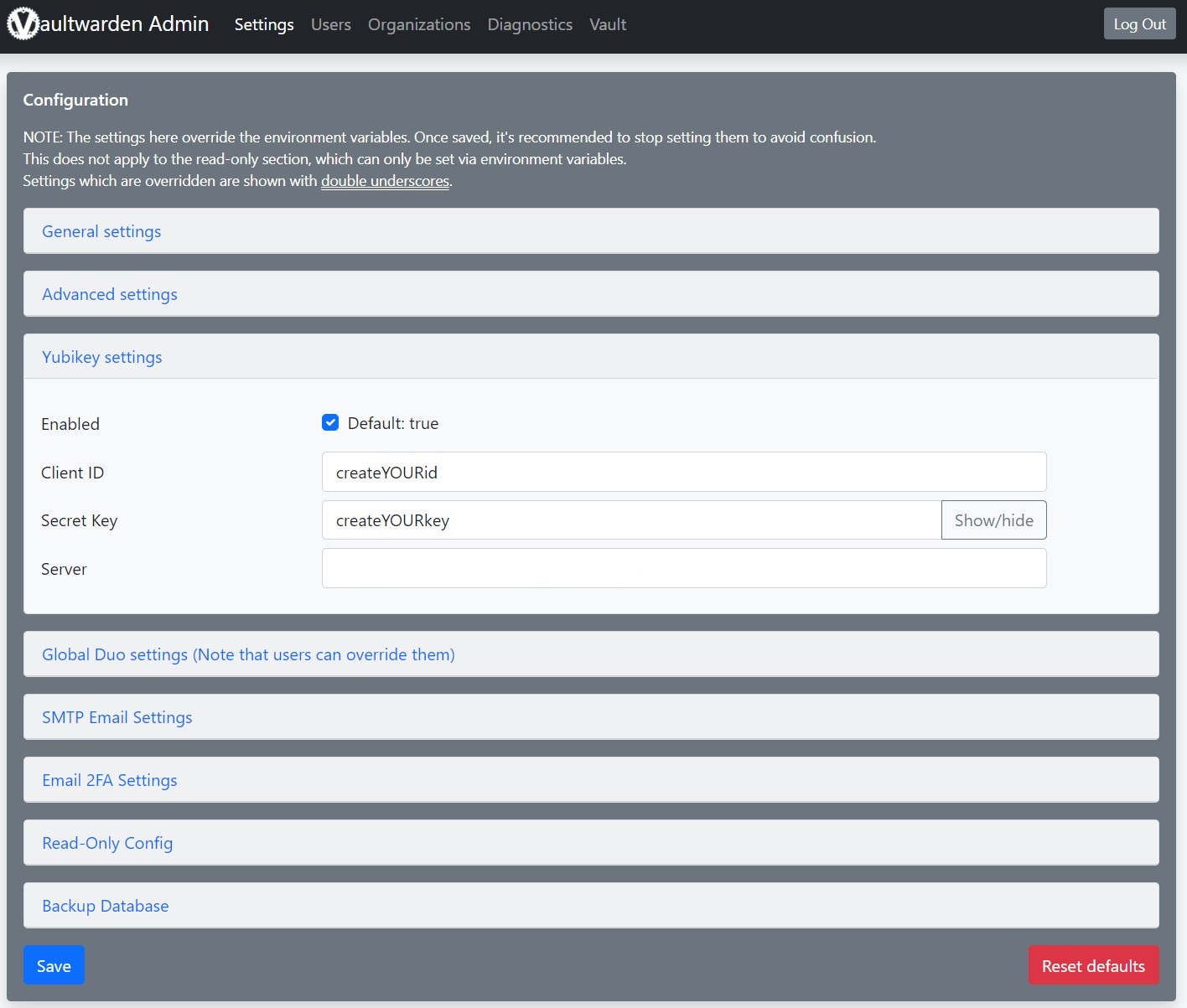This screenshot has height=1008, width=1187.
Task: Open the Users page
Action: (331, 24)
